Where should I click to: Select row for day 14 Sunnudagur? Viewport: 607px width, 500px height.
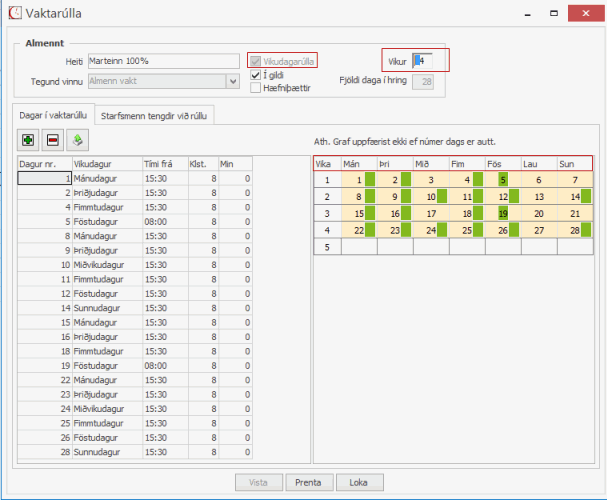click(x=135, y=308)
